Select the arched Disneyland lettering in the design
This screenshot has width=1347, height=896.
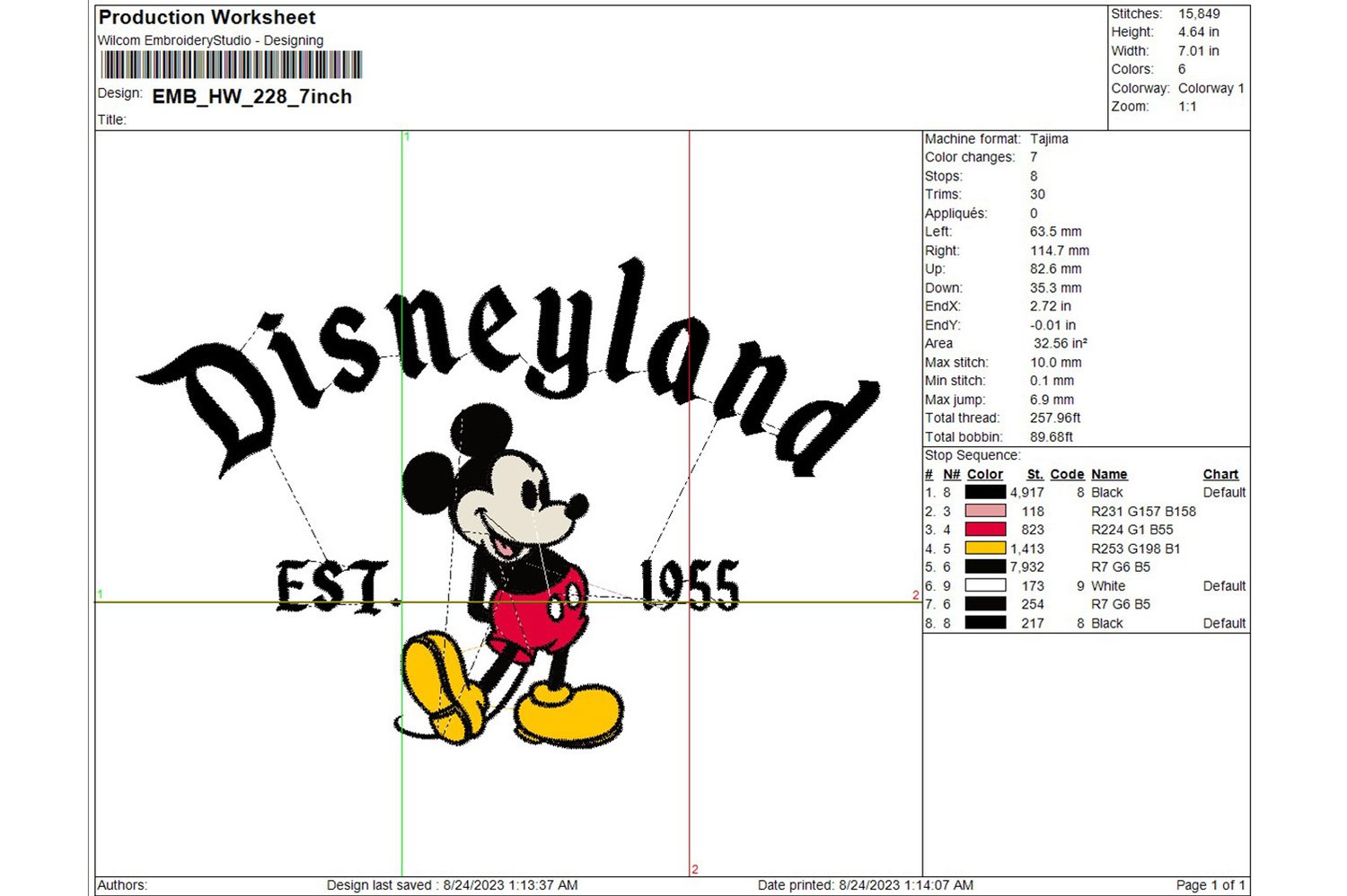click(508, 368)
